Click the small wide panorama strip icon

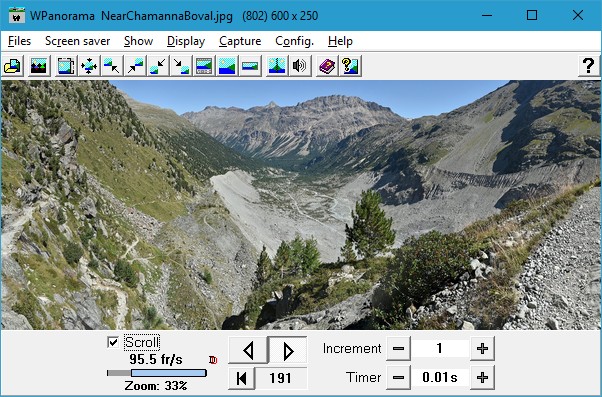250,66
